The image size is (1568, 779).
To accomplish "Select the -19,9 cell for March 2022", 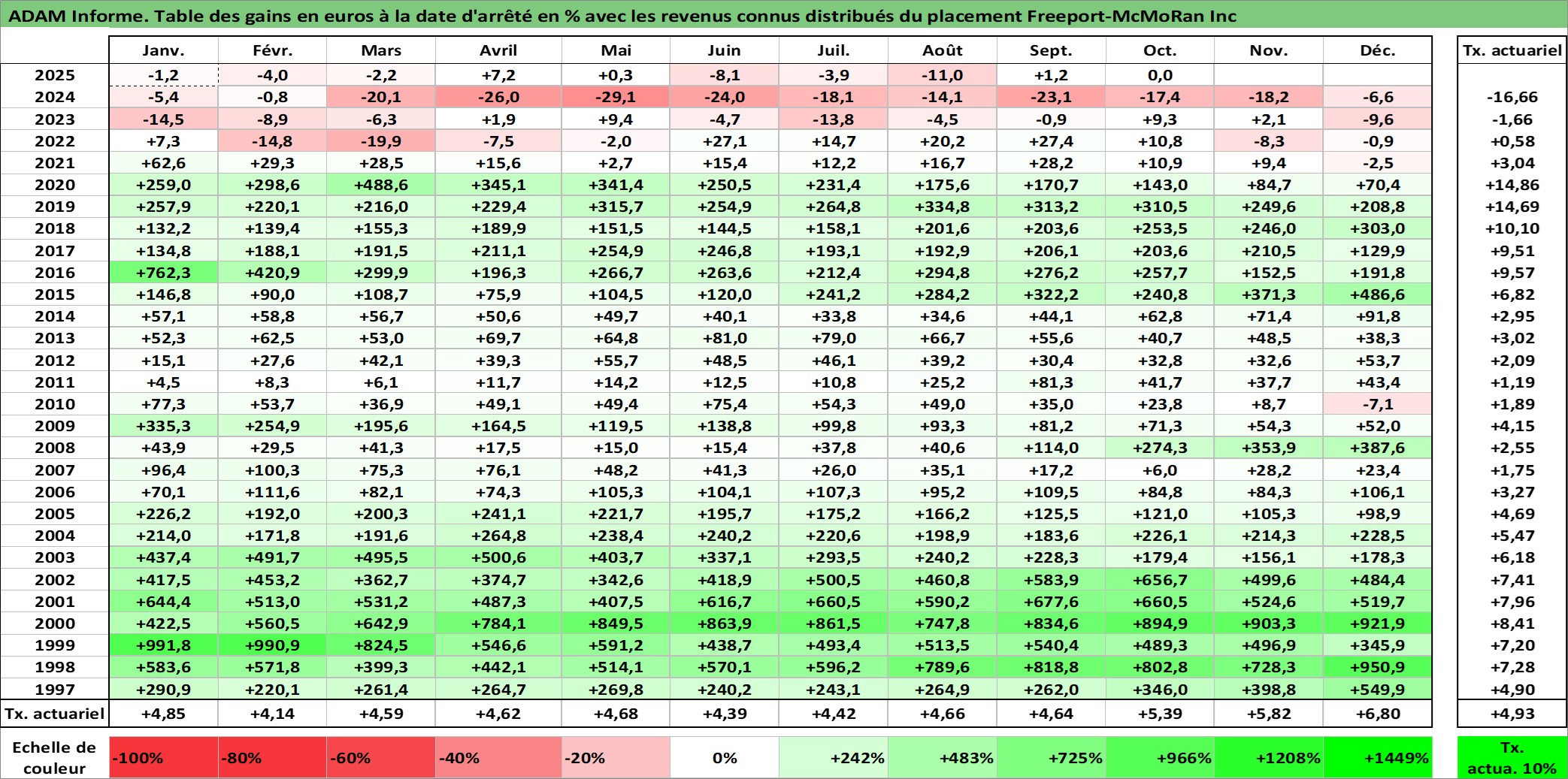I will pos(381,141).
